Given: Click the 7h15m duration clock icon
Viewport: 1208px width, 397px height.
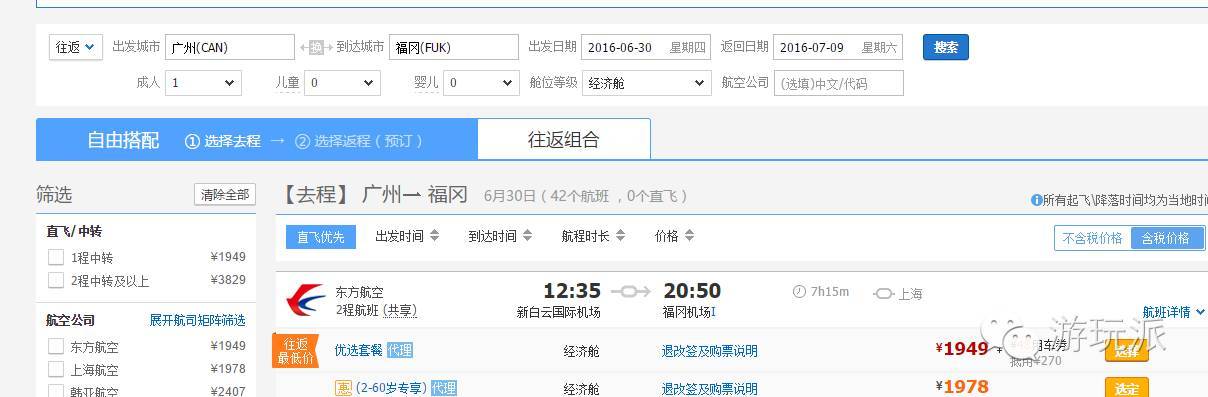Looking at the screenshot, I should pos(799,292).
